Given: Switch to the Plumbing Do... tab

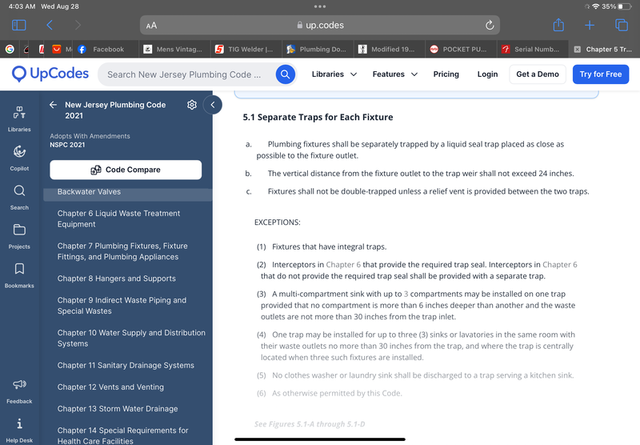Looking at the screenshot, I should 317,49.
